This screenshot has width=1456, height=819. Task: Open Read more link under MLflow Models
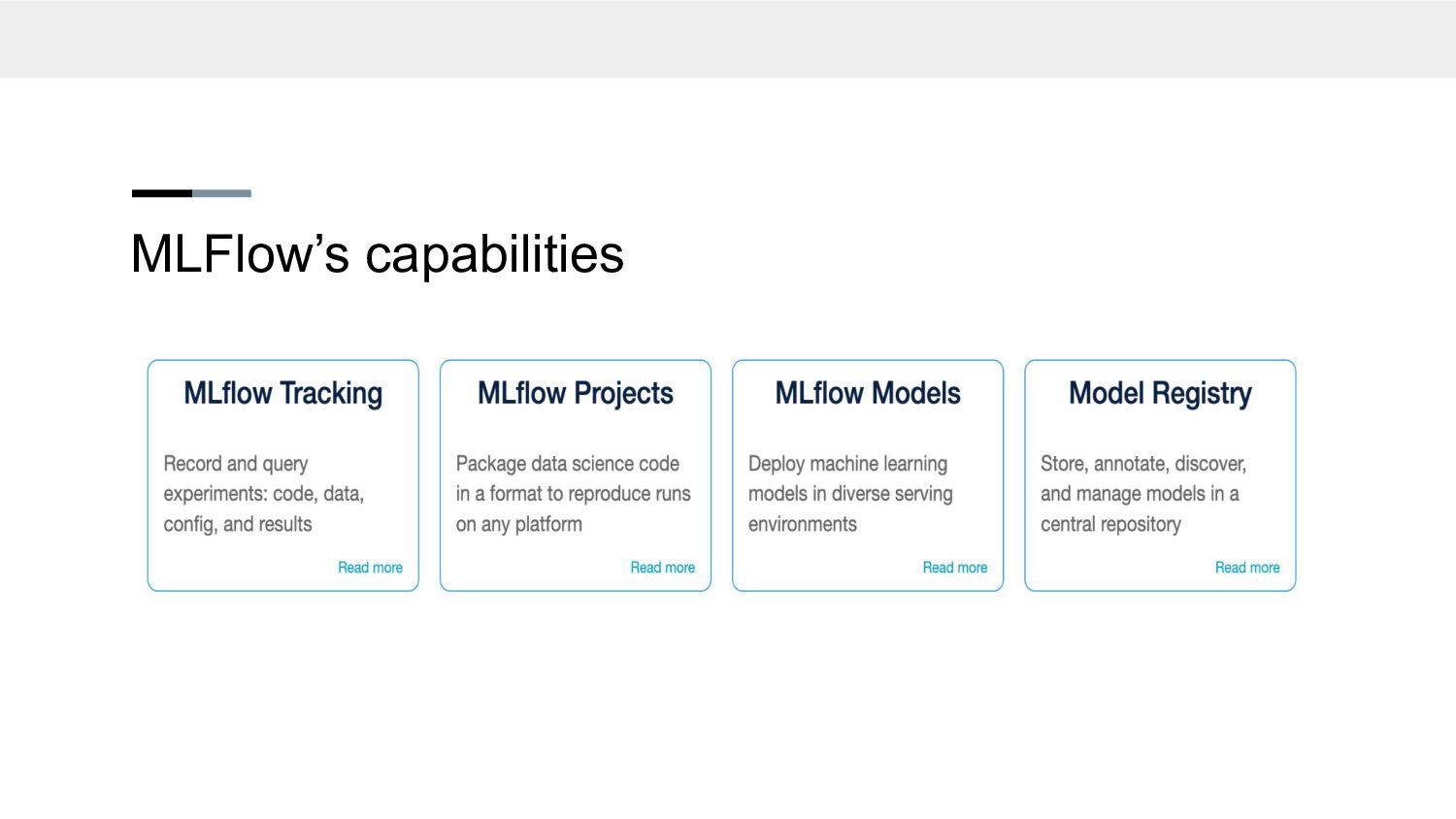pos(955,568)
